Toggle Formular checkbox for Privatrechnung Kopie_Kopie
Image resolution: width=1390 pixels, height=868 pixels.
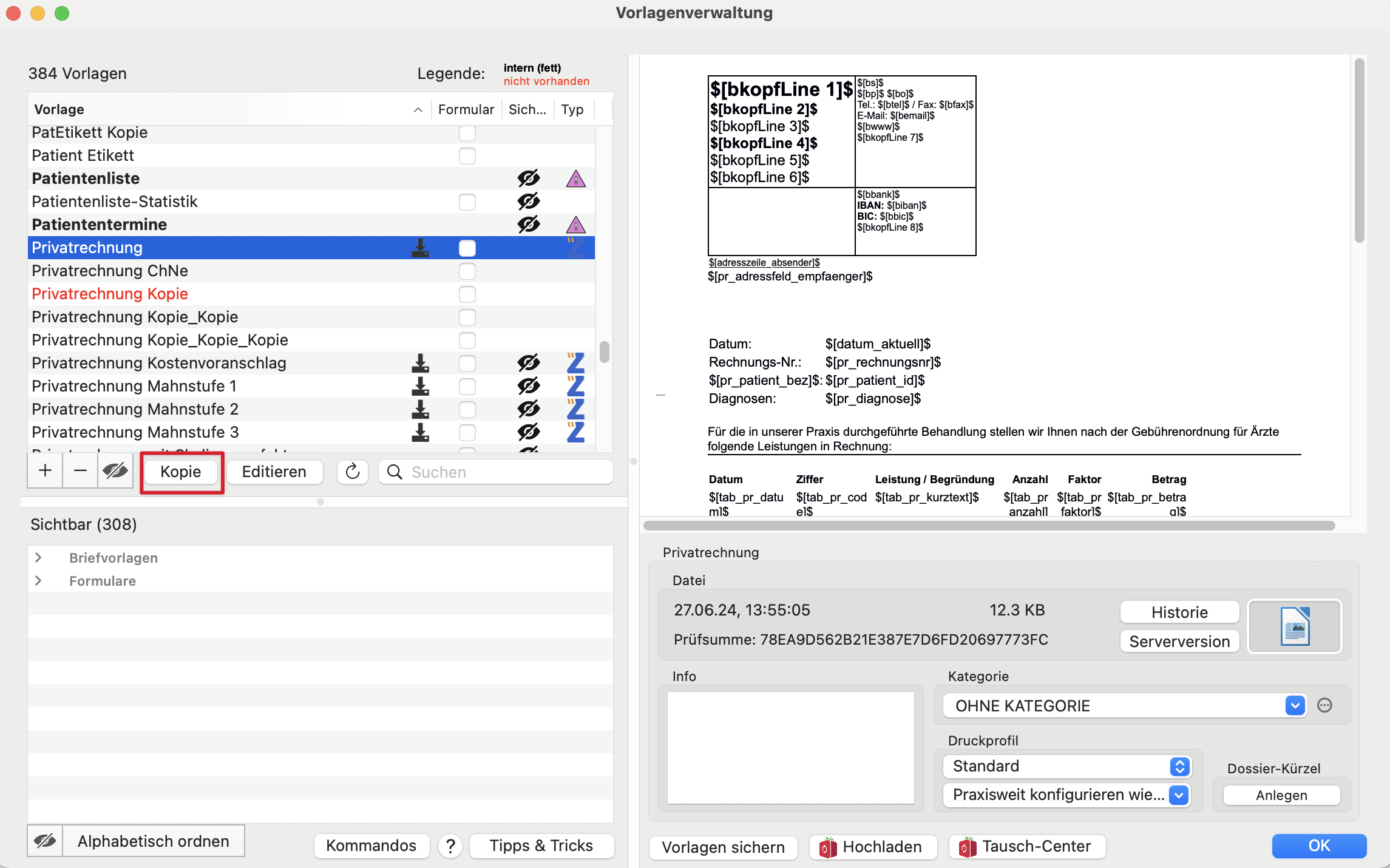tap(467, 317)
